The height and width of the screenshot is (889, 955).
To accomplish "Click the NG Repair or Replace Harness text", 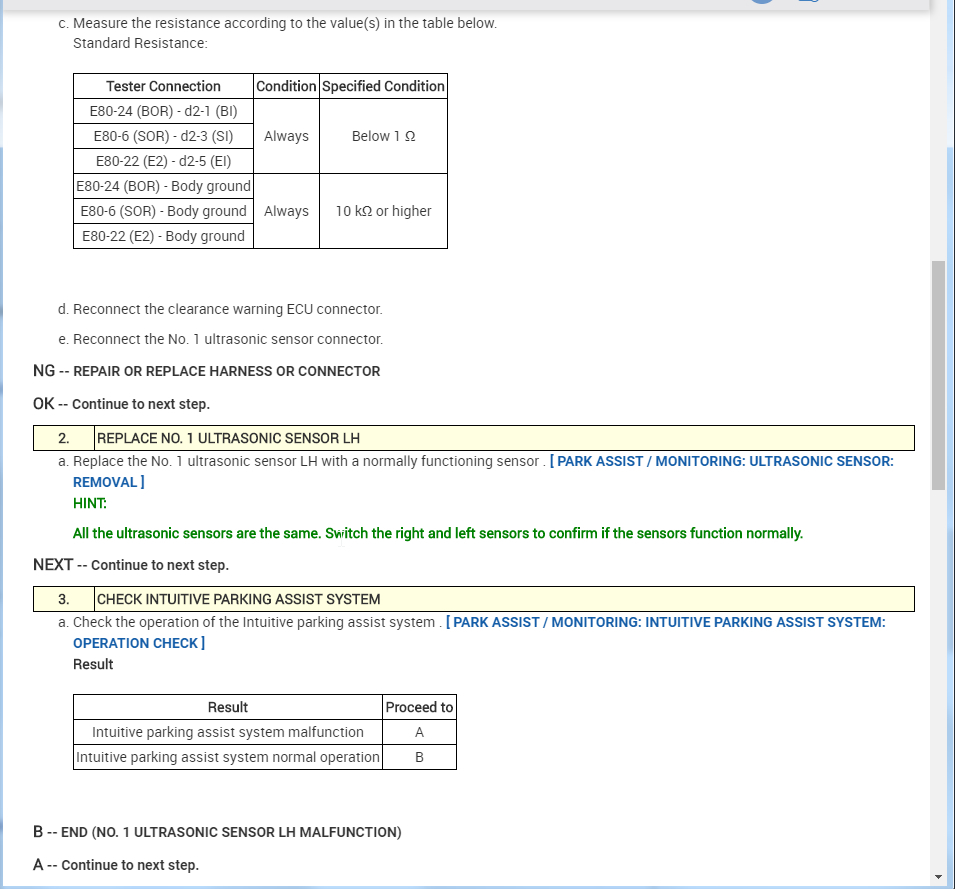I will click(206, 371).
